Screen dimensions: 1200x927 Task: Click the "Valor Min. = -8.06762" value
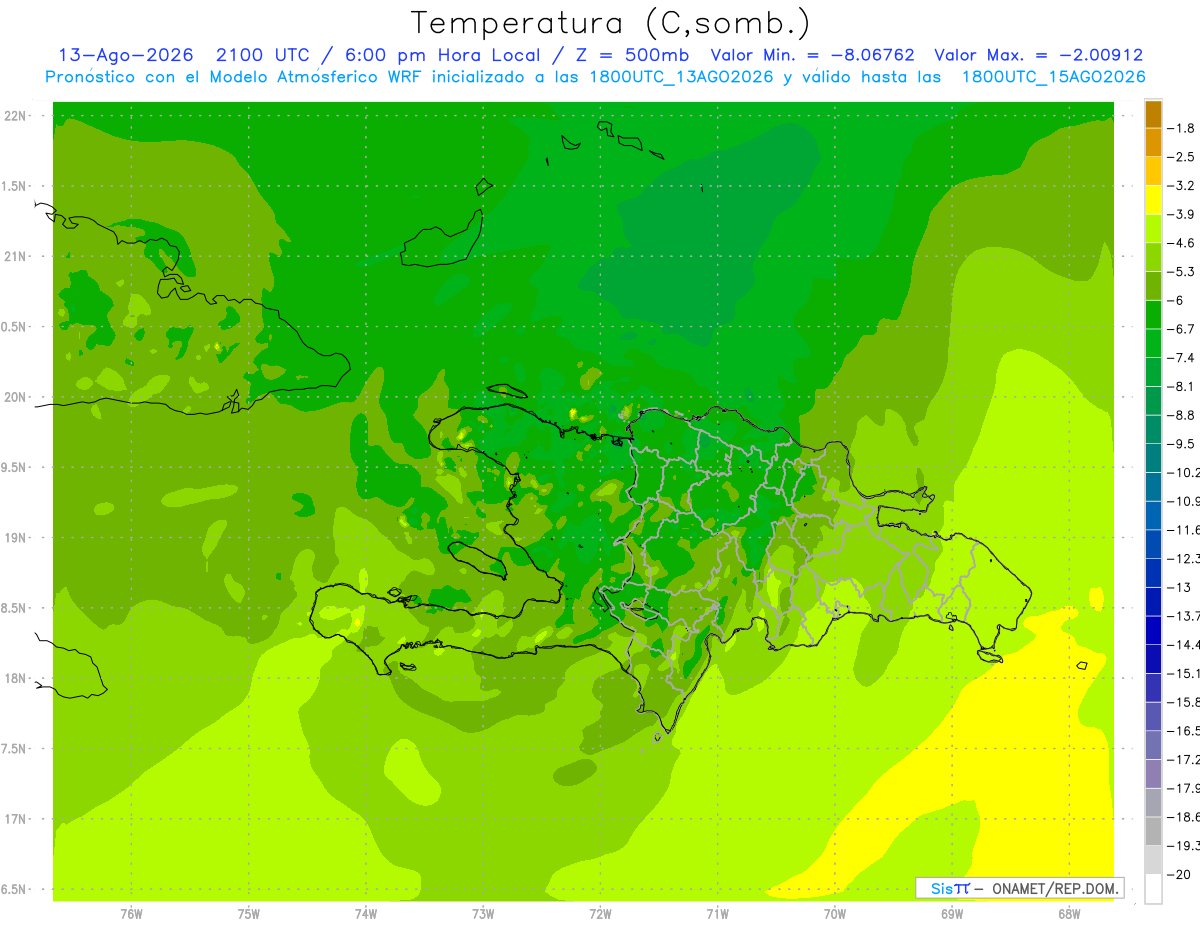click(x=814, y=55)
